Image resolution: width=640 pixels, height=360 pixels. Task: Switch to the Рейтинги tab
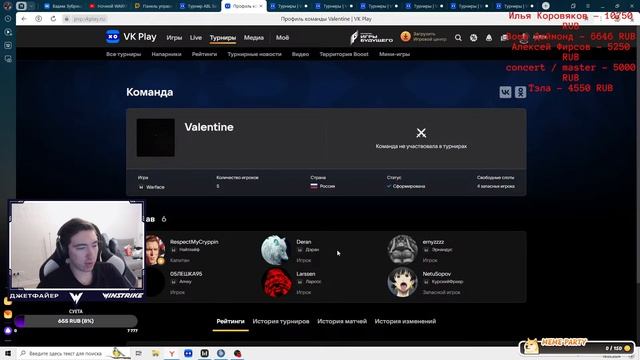pos(230,321)
